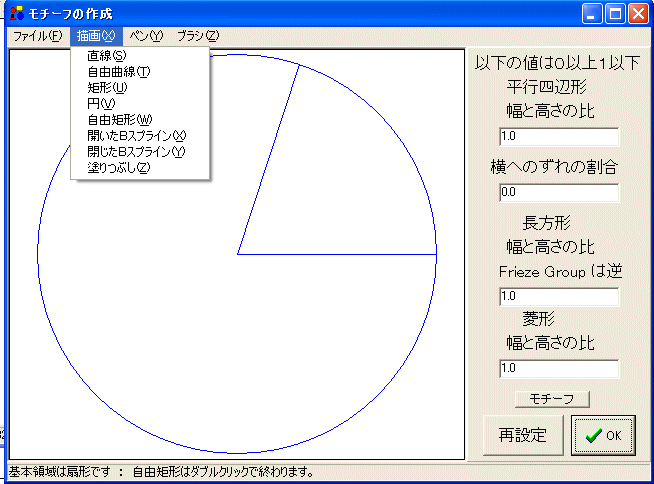Close the モチーフの作成 window
The width and height of the screenshot is (654, 484).
[639, 14]
